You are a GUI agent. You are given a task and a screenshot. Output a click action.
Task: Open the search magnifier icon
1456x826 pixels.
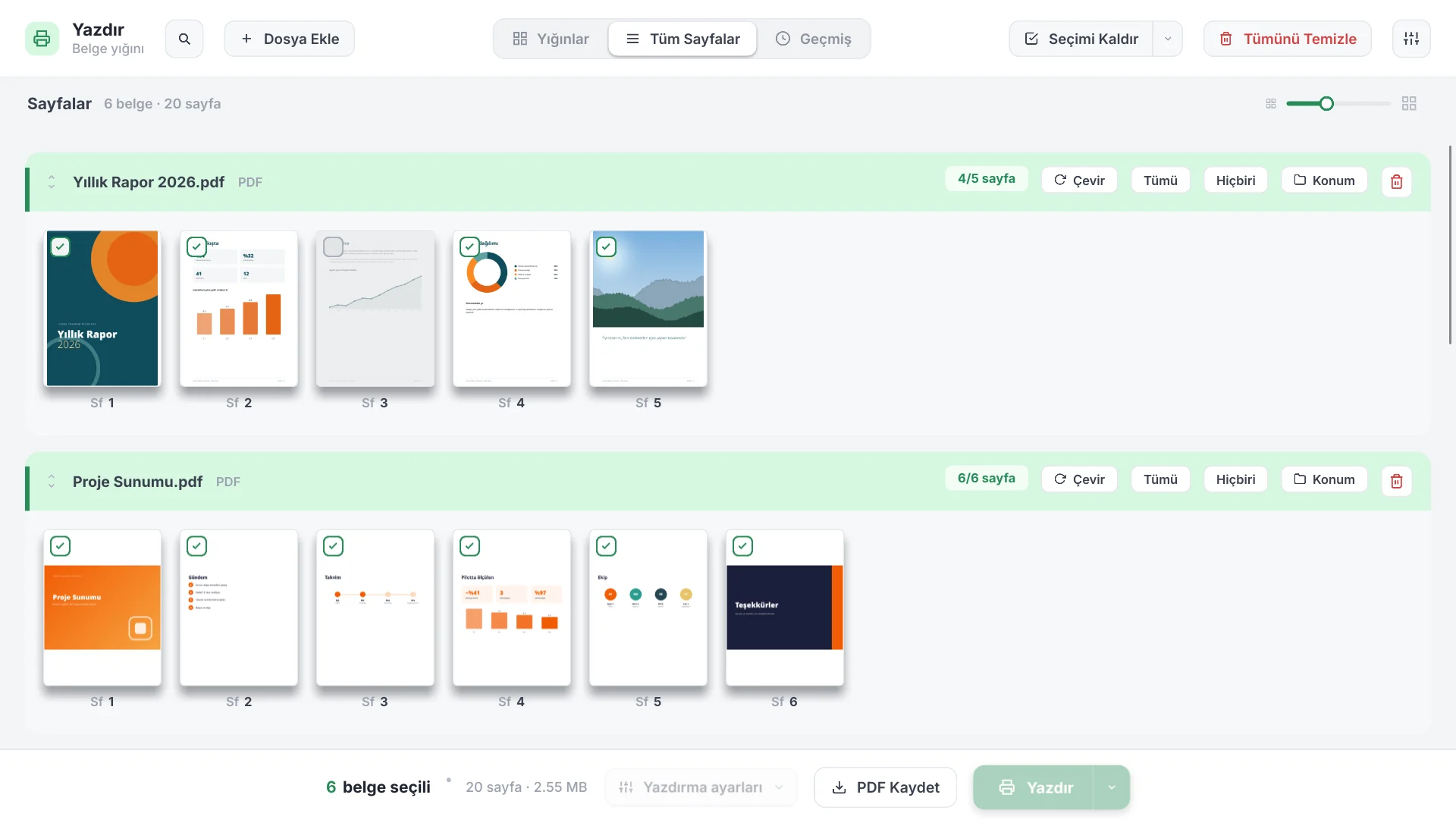click(184, 39)
